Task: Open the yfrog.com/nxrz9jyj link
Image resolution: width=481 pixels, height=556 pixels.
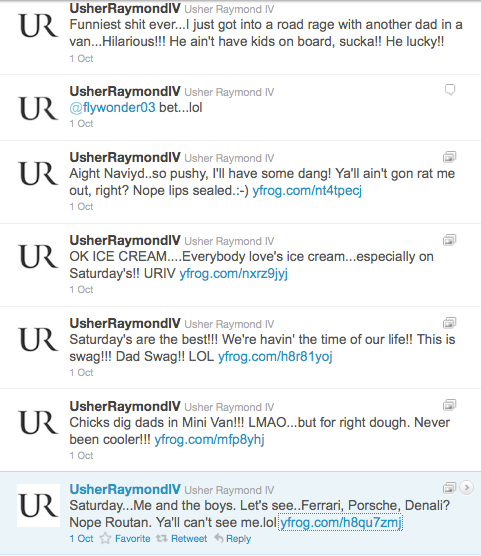Action: pos(233,273)
